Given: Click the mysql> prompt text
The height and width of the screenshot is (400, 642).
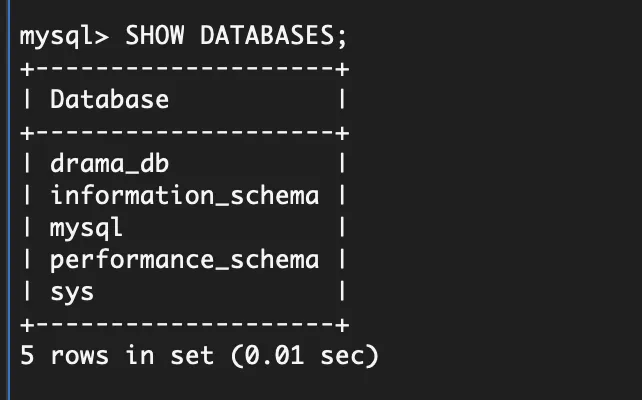Looking at the screenshot, I should tap(66, 36).
